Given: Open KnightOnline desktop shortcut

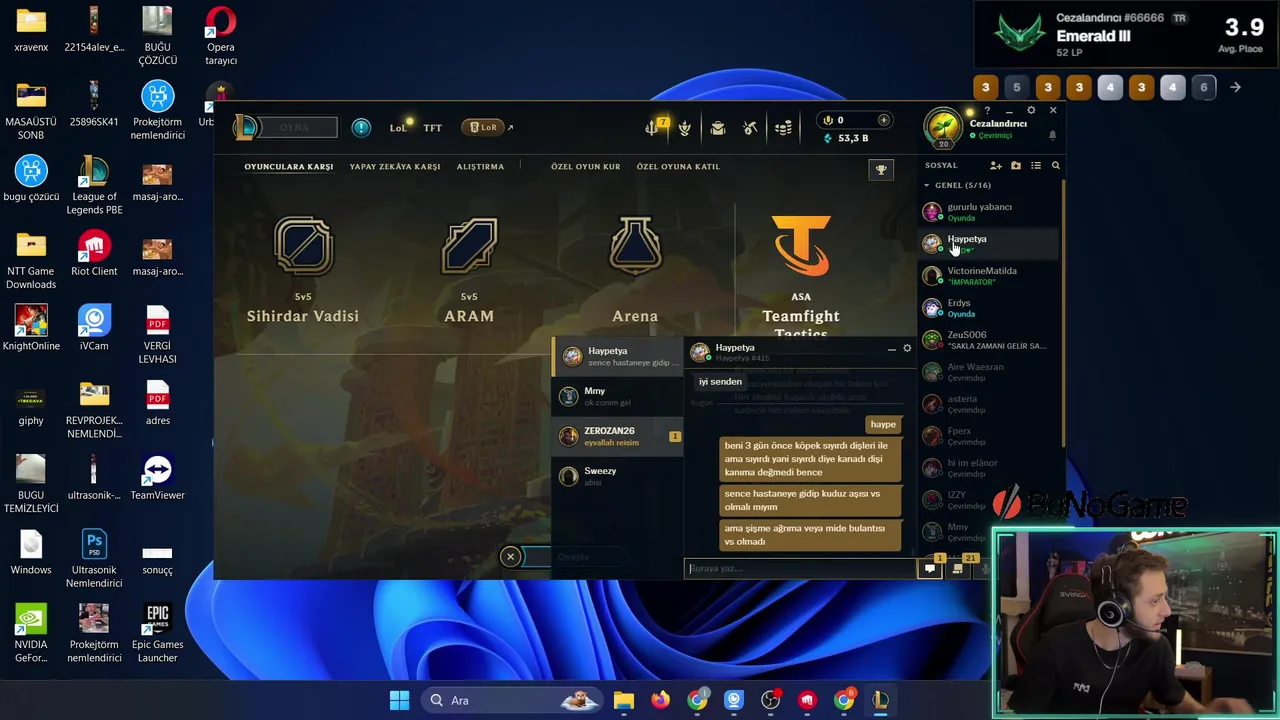Looking at the screenshot, I should pos(31,328).
